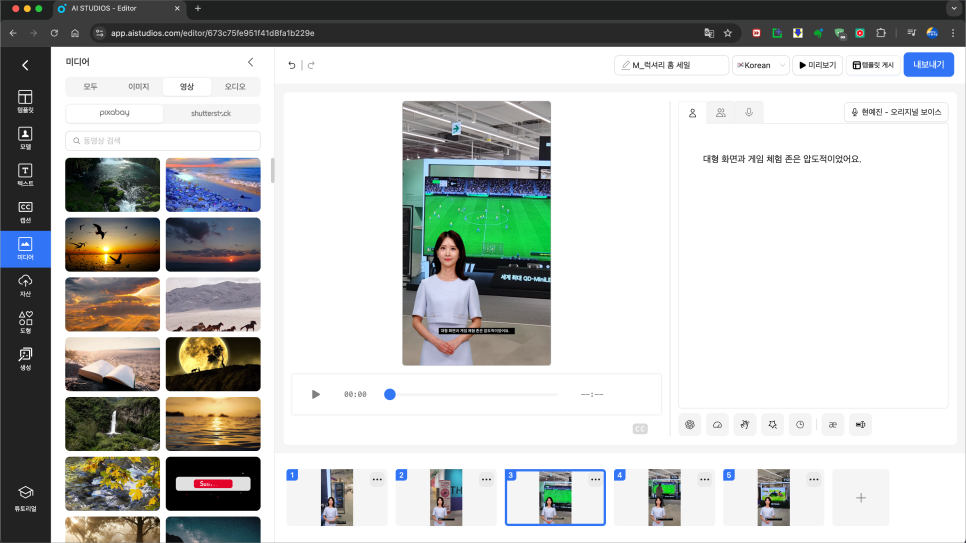966x543 pixels.
Task: Undo the last editor action
Action: coord(292,65)
